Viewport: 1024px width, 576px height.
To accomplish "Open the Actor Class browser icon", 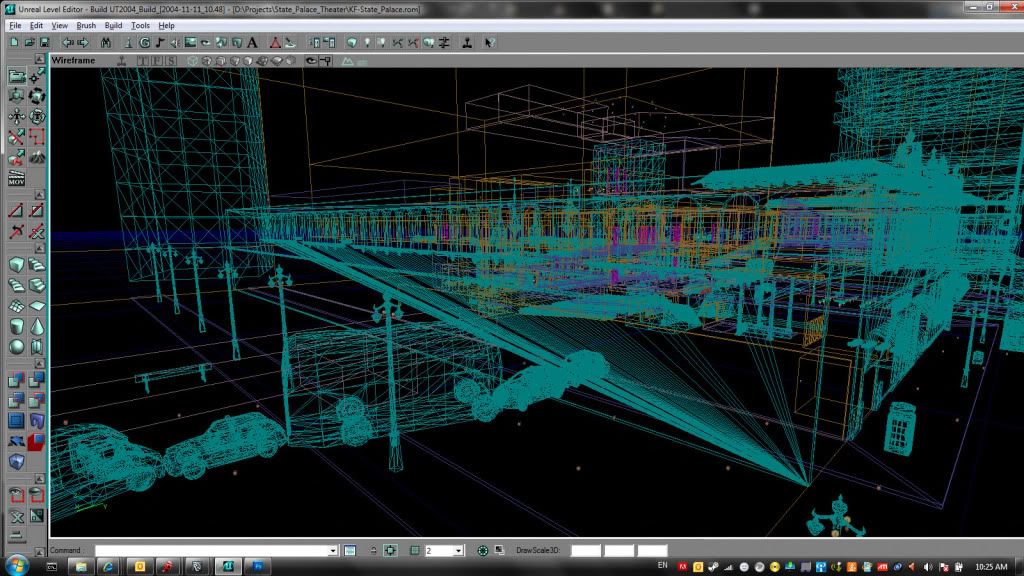I will (x=129, y=42).
